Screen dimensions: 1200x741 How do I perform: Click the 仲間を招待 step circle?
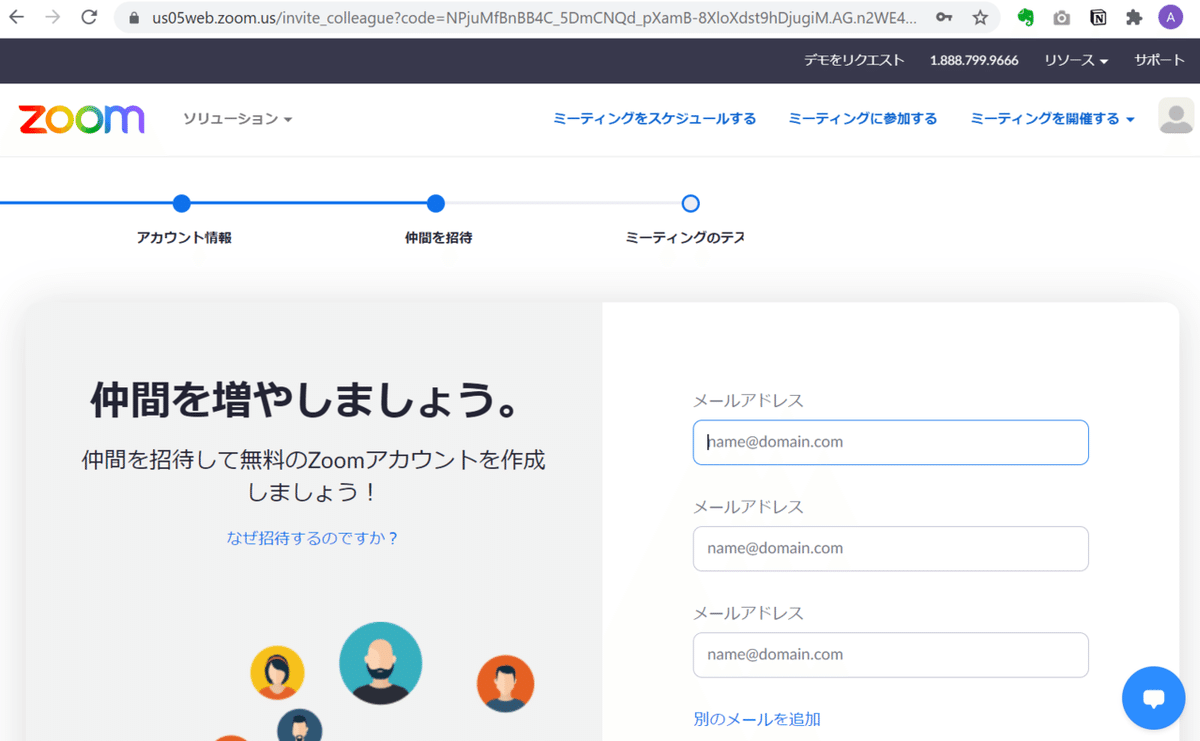pos(435,204)
